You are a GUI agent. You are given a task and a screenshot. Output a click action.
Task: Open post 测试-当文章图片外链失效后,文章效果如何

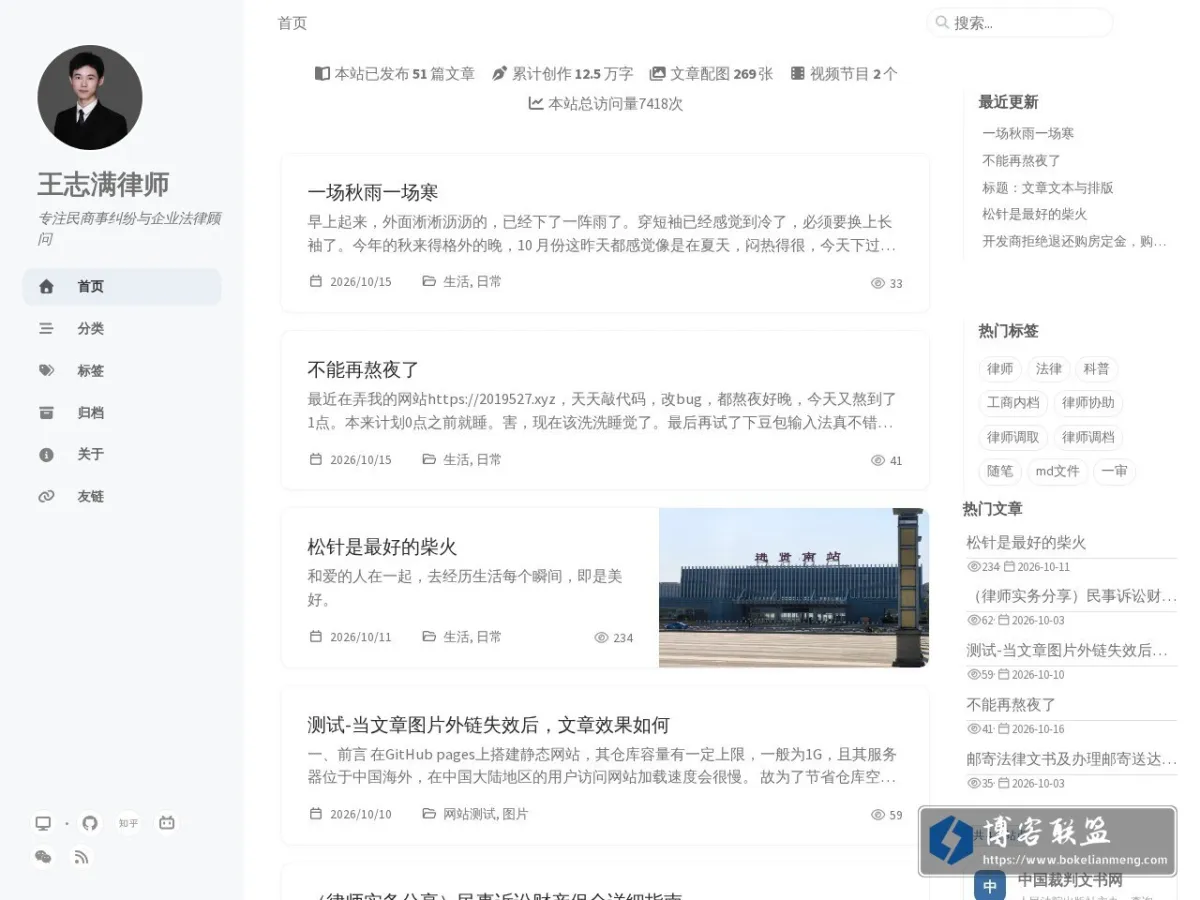(488, 725)
